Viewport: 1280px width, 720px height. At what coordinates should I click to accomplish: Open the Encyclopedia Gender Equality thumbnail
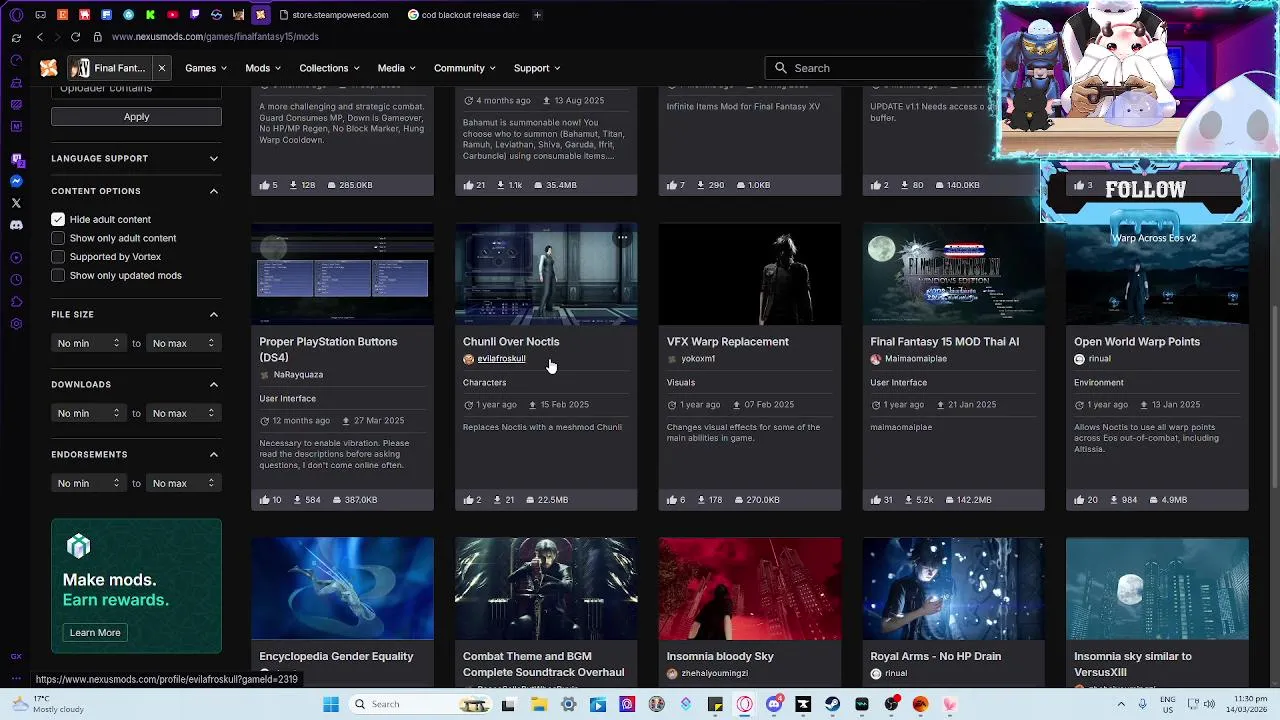(343, 588)
